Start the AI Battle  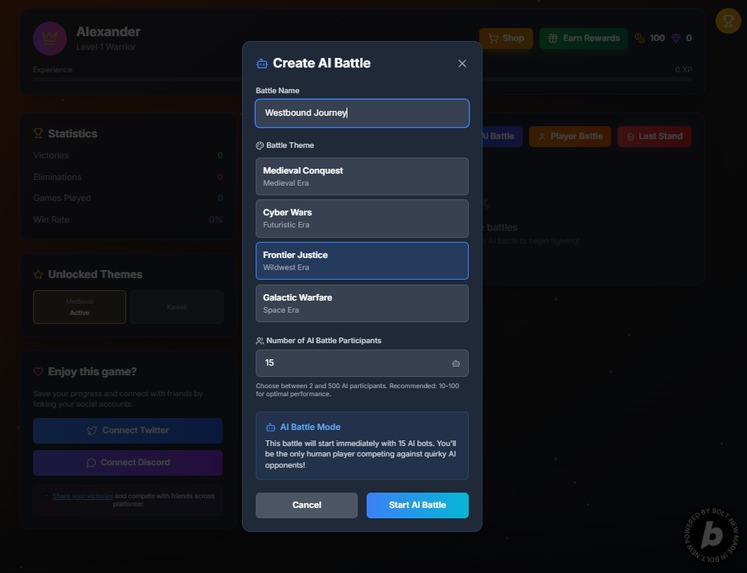tap(417, 505)
